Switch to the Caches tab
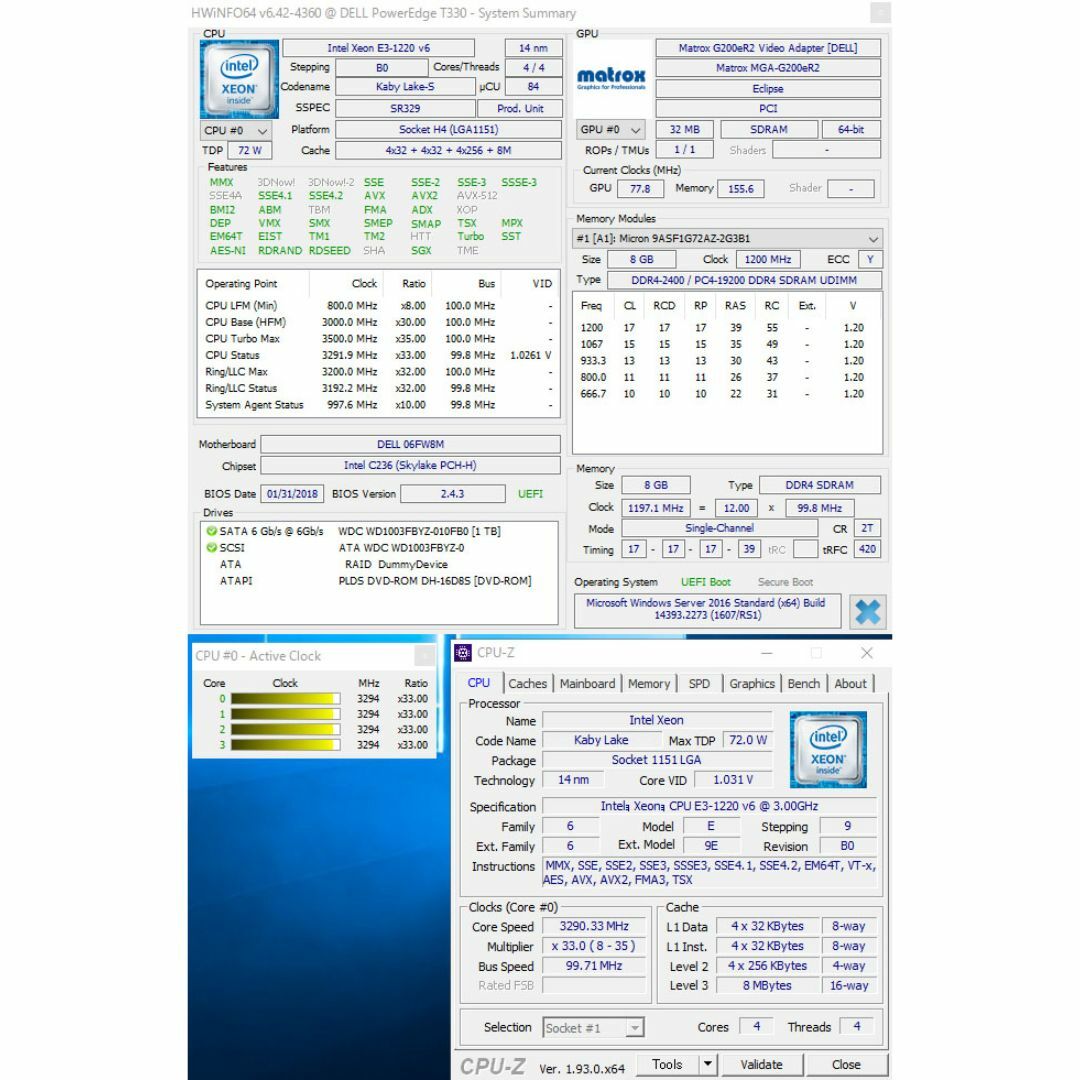This screenshot has width=1080, height=1080. (528, 683)
